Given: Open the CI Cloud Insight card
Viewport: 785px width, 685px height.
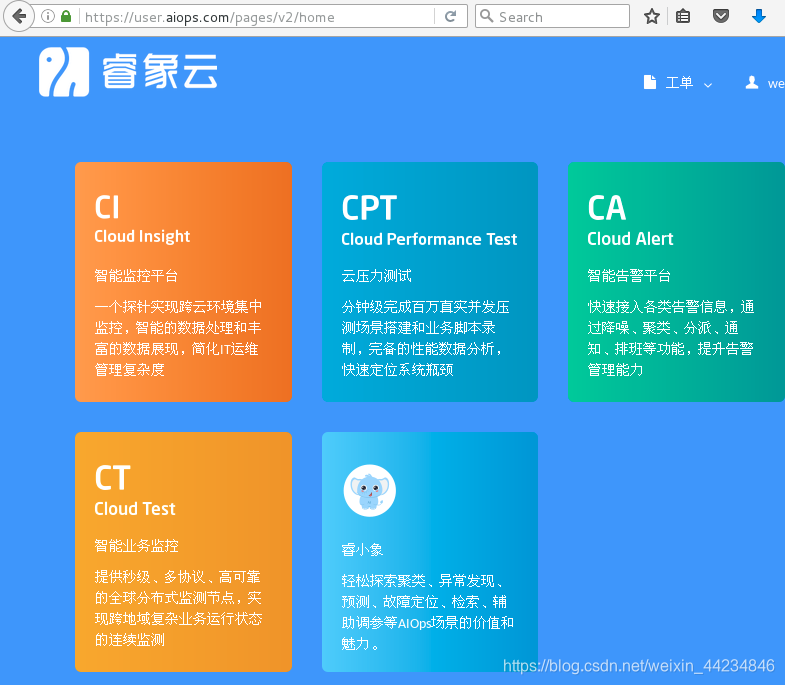Looking at the screenshot, I should 183,282.
